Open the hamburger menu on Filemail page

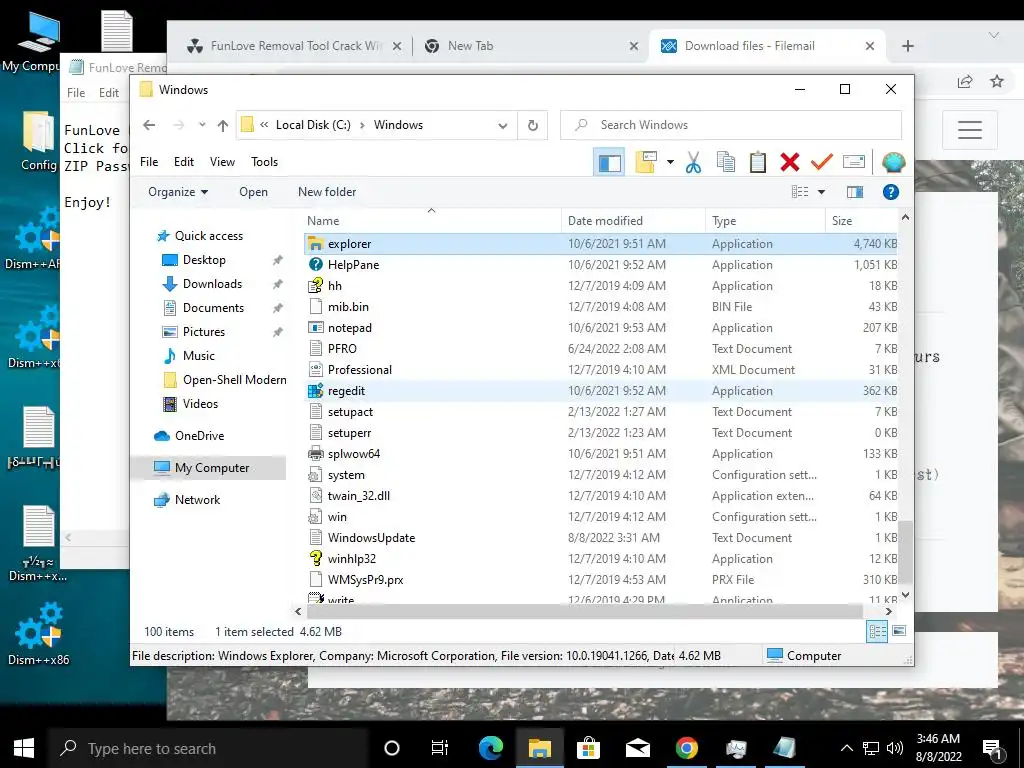[x=970, y=129]
